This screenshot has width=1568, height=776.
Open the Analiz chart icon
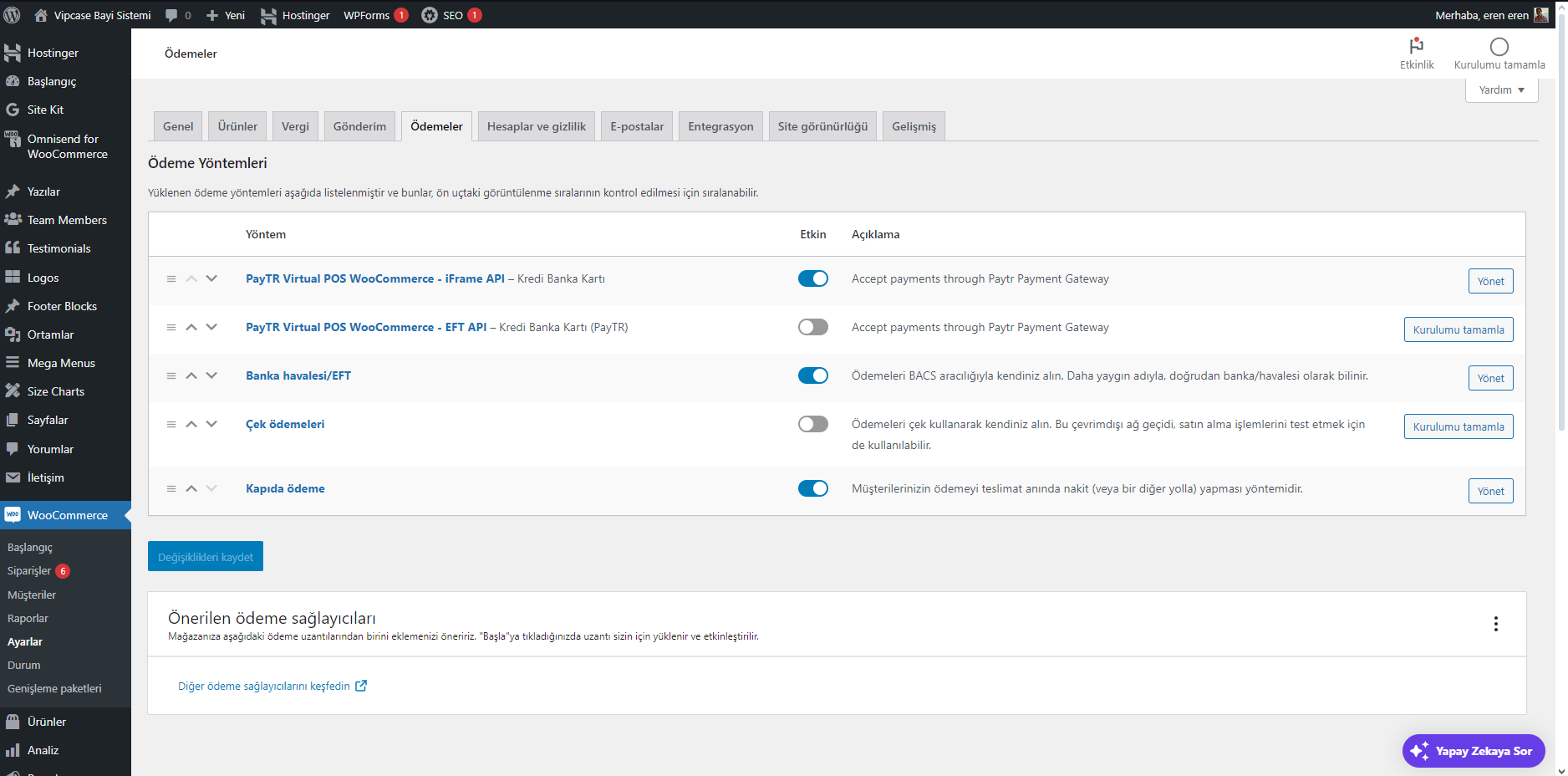(13, 750)
